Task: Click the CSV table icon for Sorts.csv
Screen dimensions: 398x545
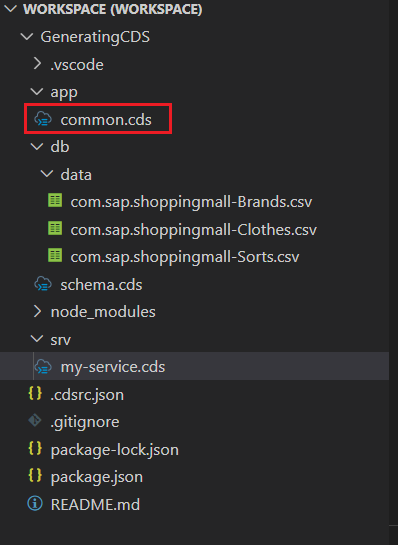Action: tap(55, 256)
